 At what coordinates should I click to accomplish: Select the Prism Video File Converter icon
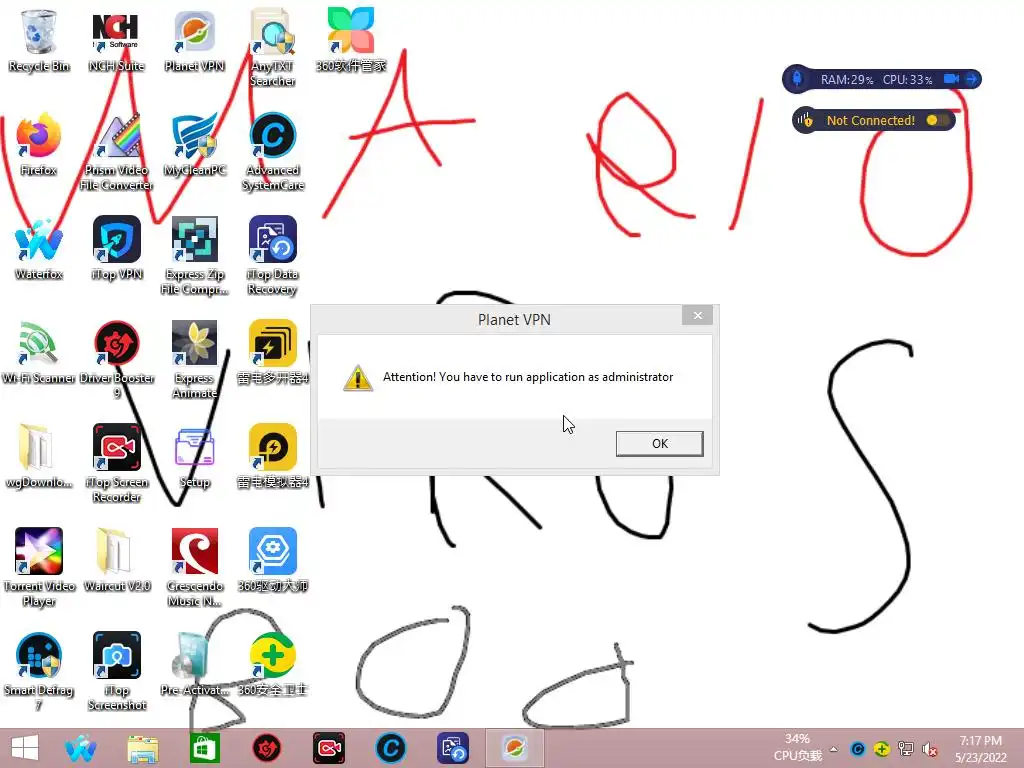(116, 152)
